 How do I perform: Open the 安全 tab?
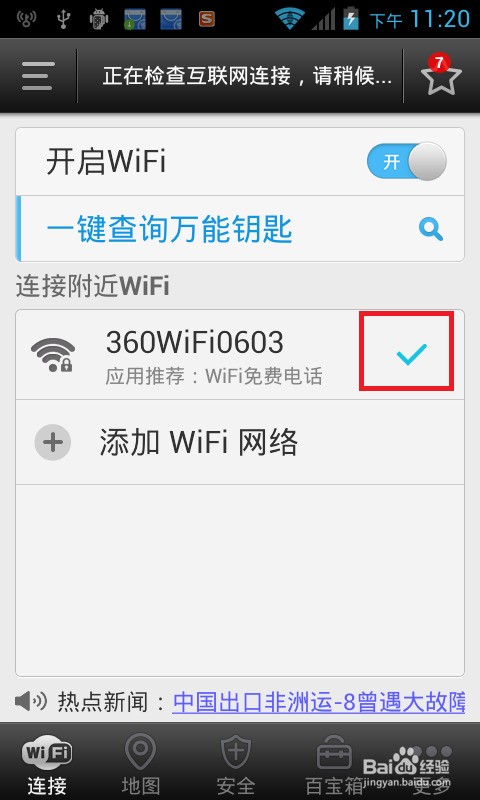click(x=236, y=763)
